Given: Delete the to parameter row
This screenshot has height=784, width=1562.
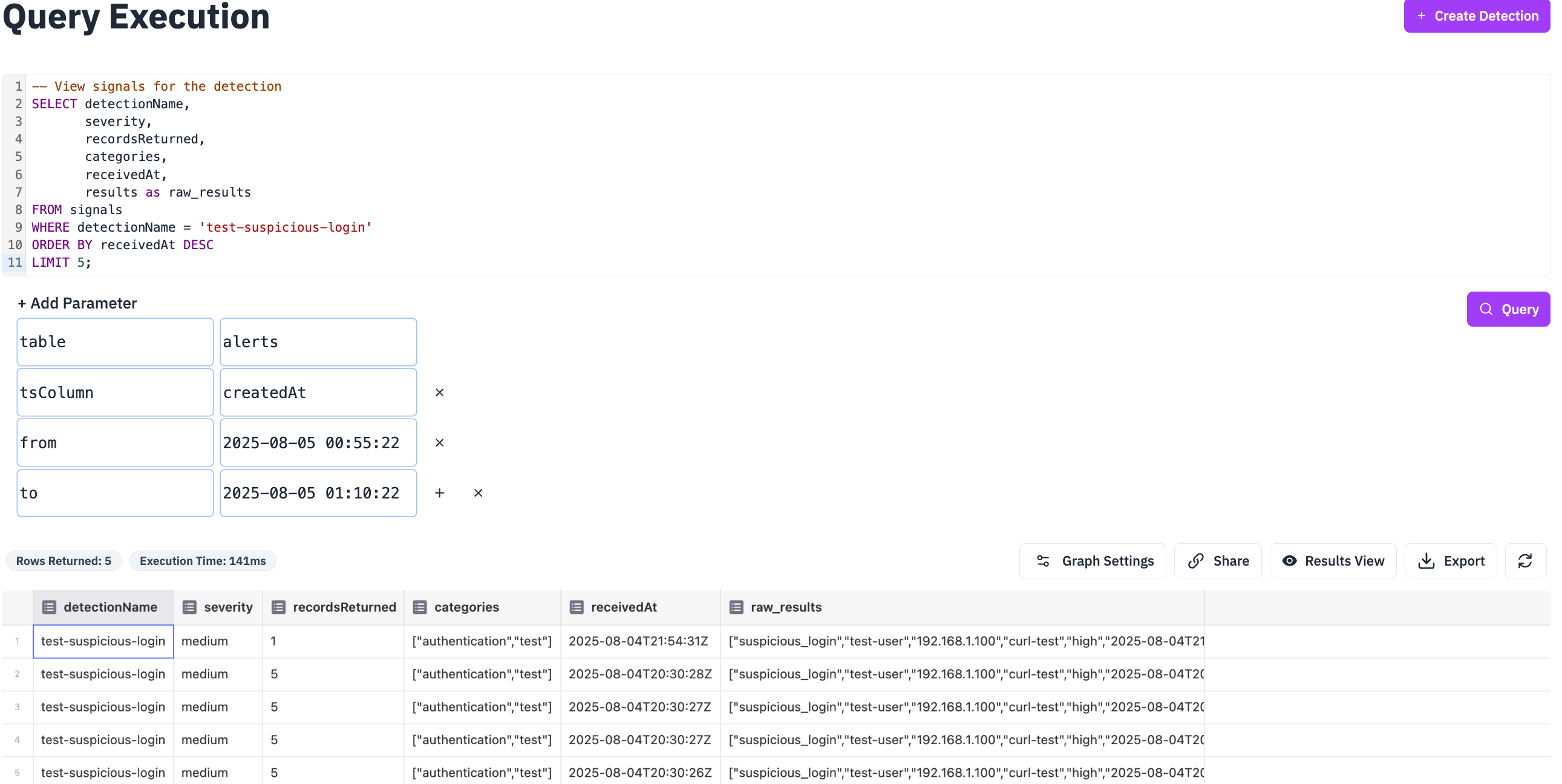Looking at the screenshot, I should (x=479, y=494).
